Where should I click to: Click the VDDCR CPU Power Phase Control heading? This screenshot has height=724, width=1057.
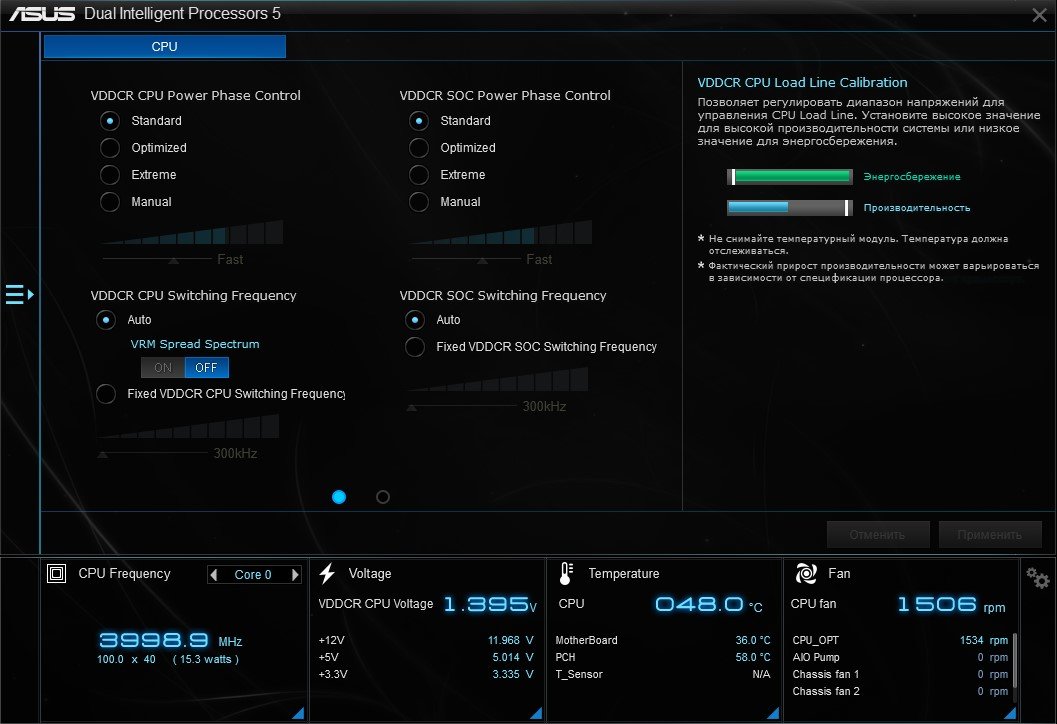pos(195,96)
